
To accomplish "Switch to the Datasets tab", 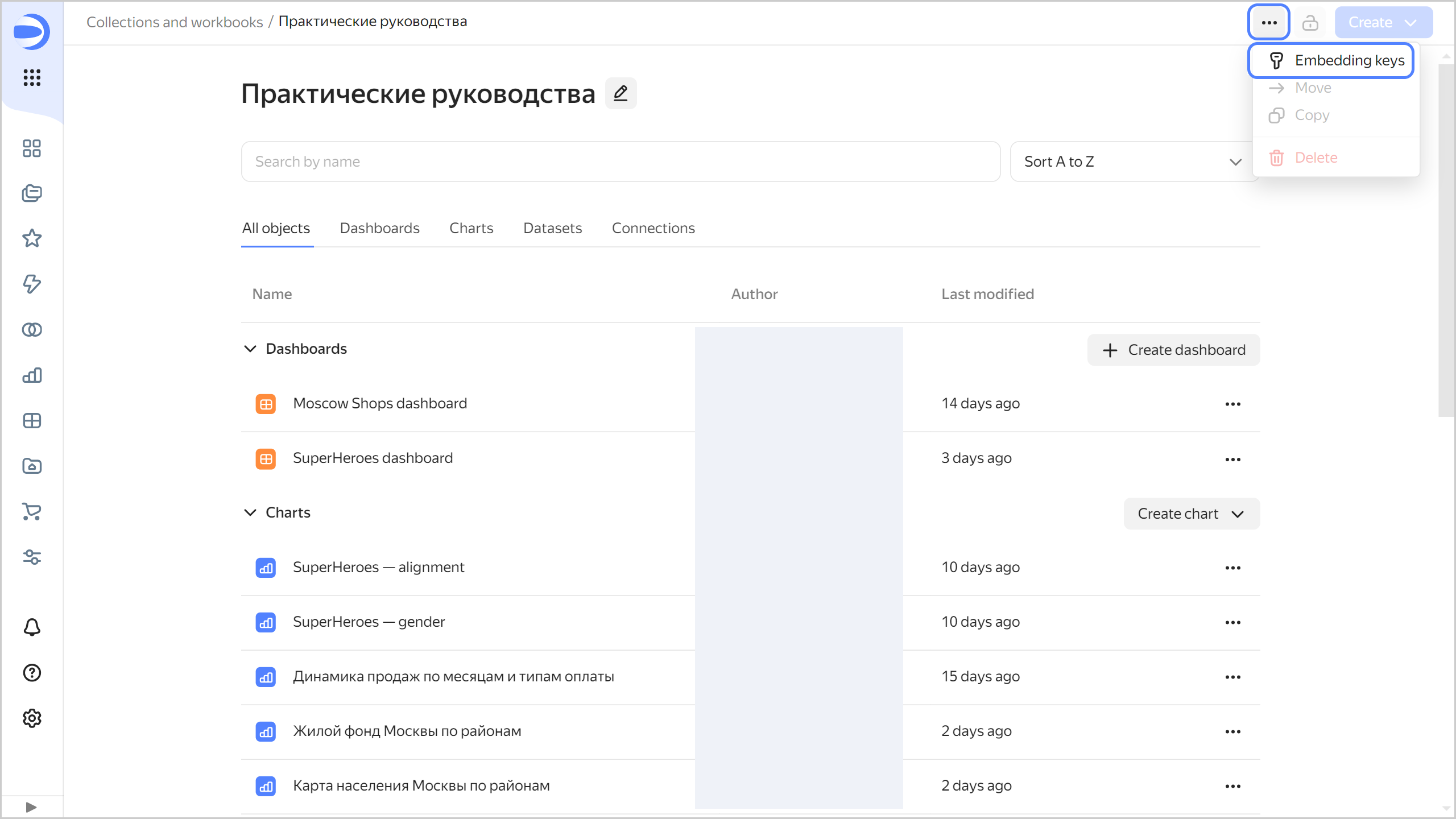I will coord(552,228).
